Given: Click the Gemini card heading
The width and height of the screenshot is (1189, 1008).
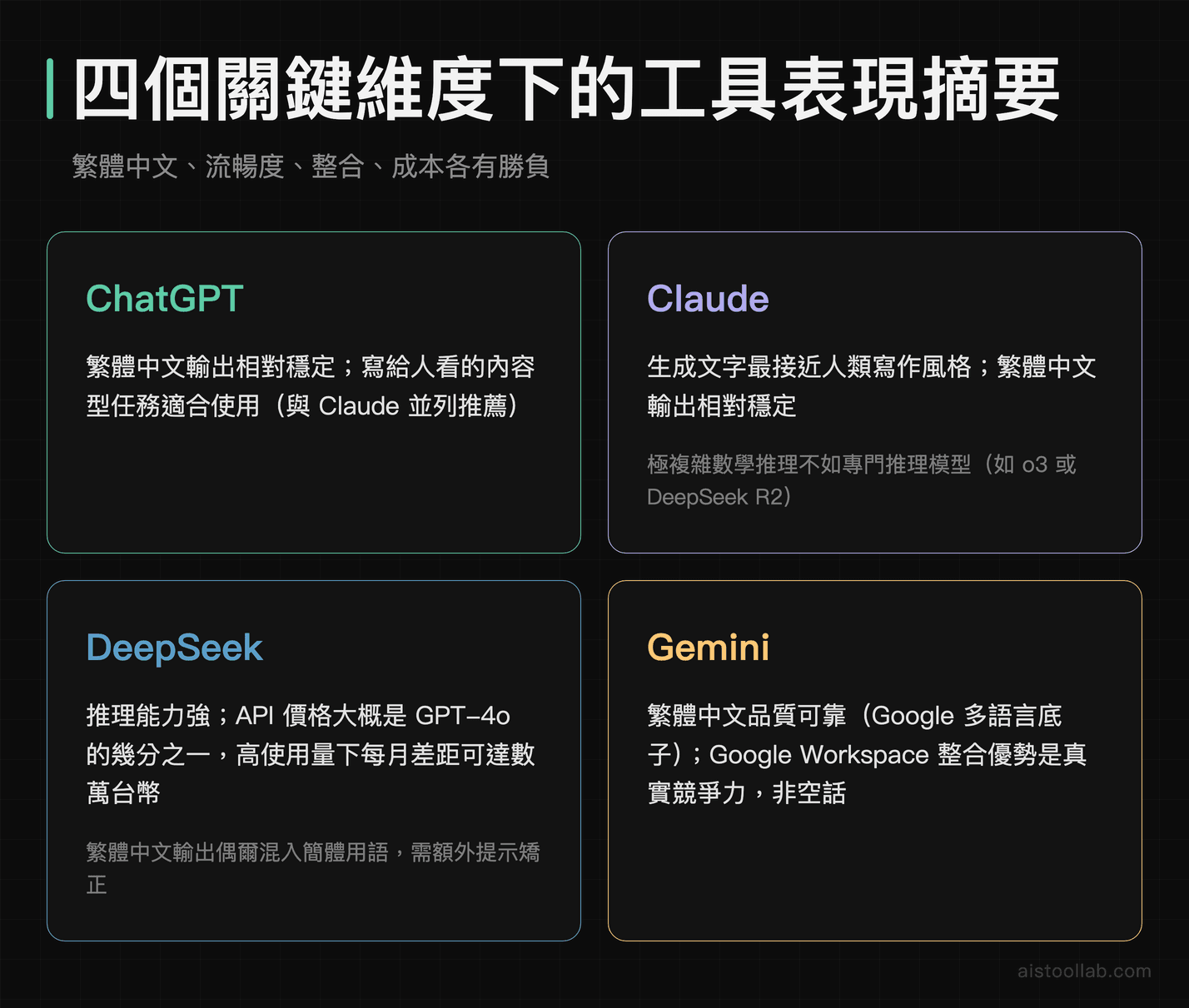Looking at the screenshot, I should click(709, 648).
